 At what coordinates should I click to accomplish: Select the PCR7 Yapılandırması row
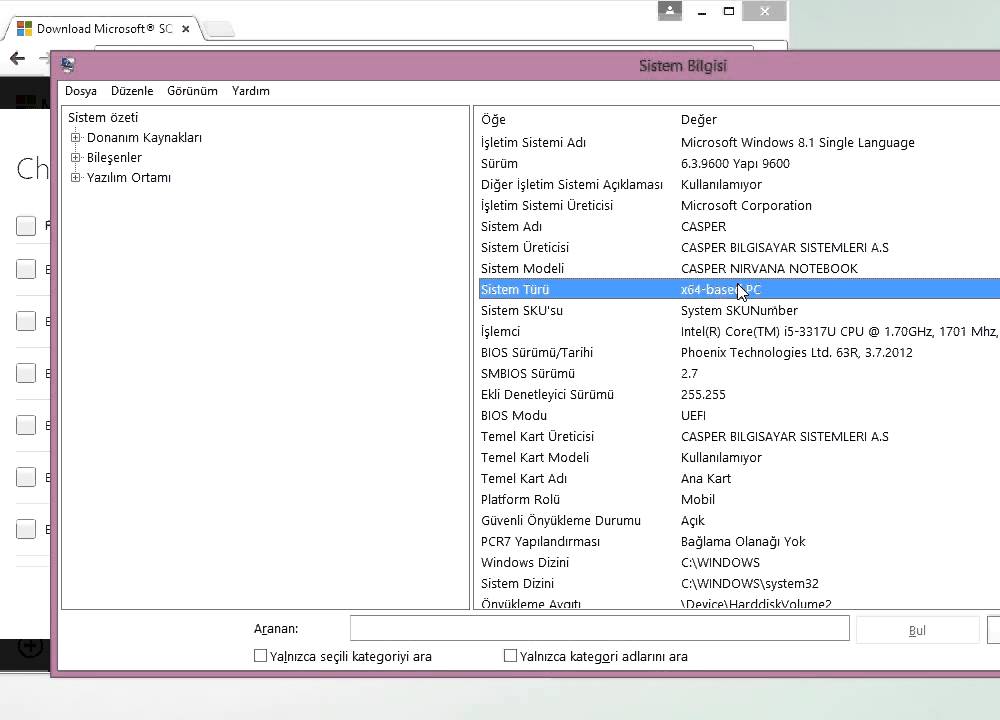(x=739, y=542)
